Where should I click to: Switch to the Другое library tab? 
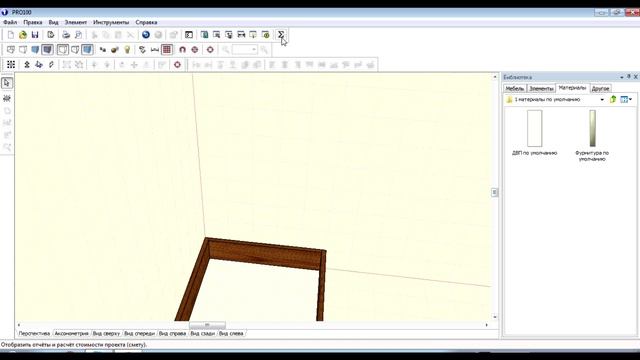tap(600, 89)
